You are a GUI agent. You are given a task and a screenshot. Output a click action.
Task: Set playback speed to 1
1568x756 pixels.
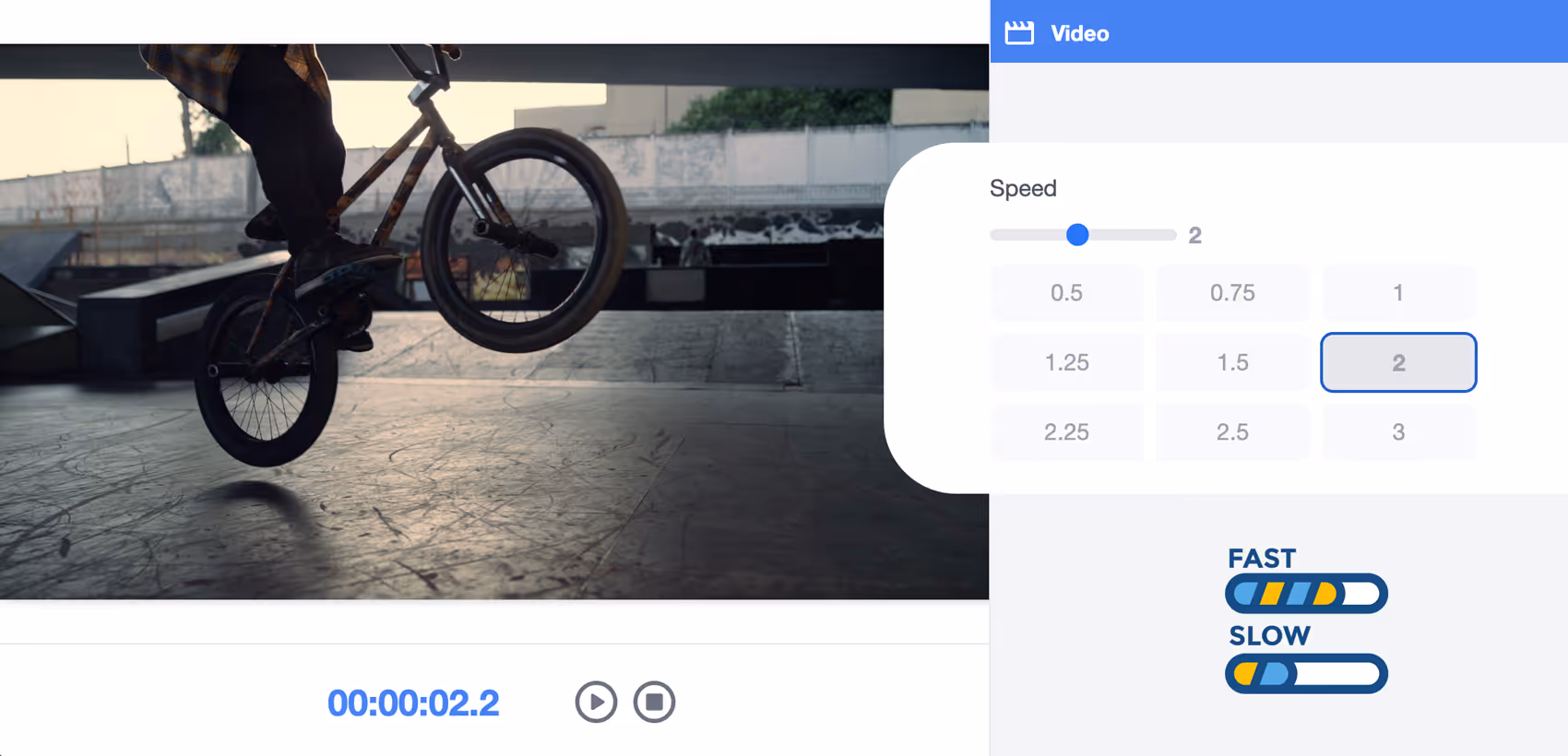point(1398,293)
